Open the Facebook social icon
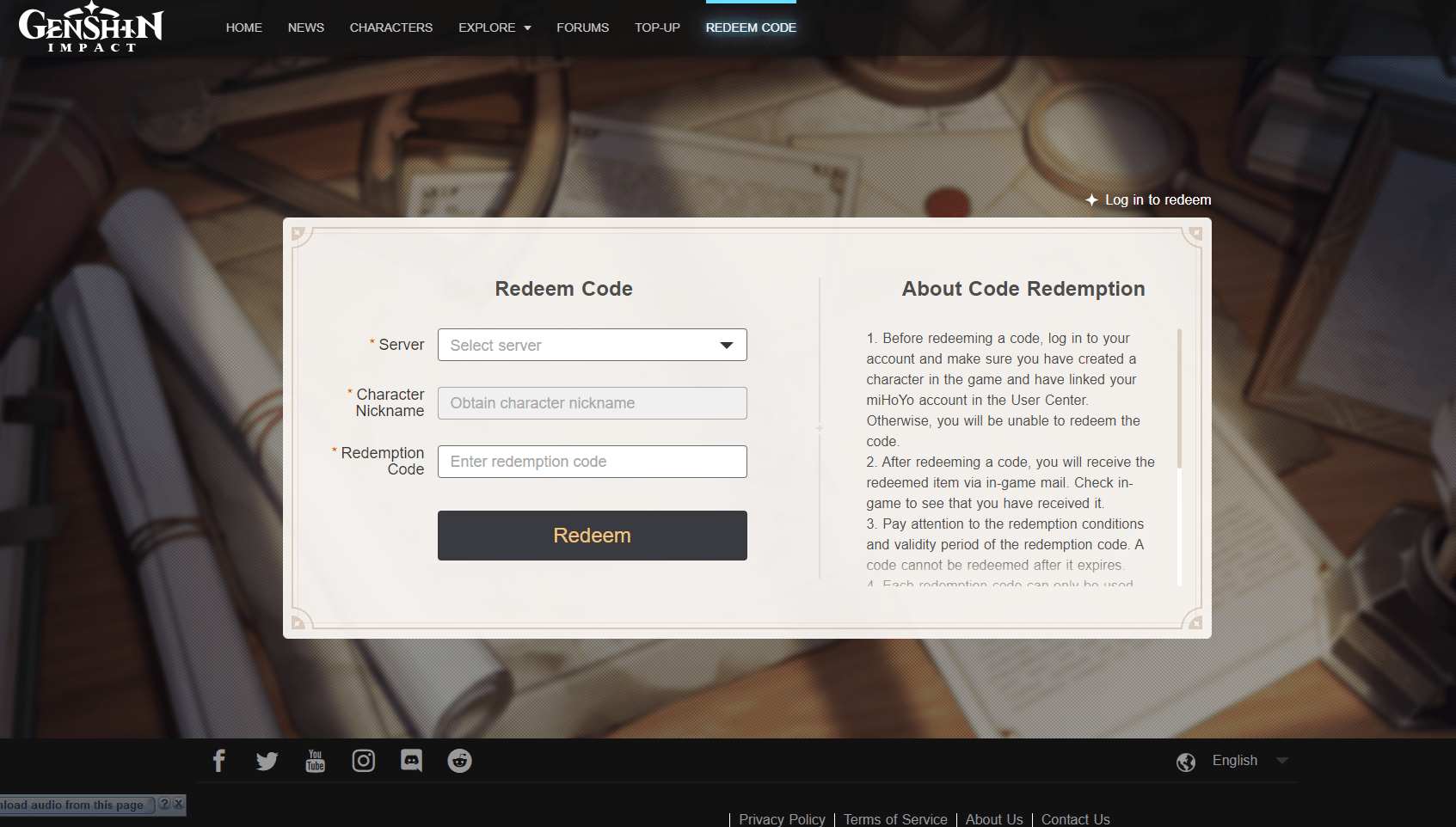 pos(219,761)
